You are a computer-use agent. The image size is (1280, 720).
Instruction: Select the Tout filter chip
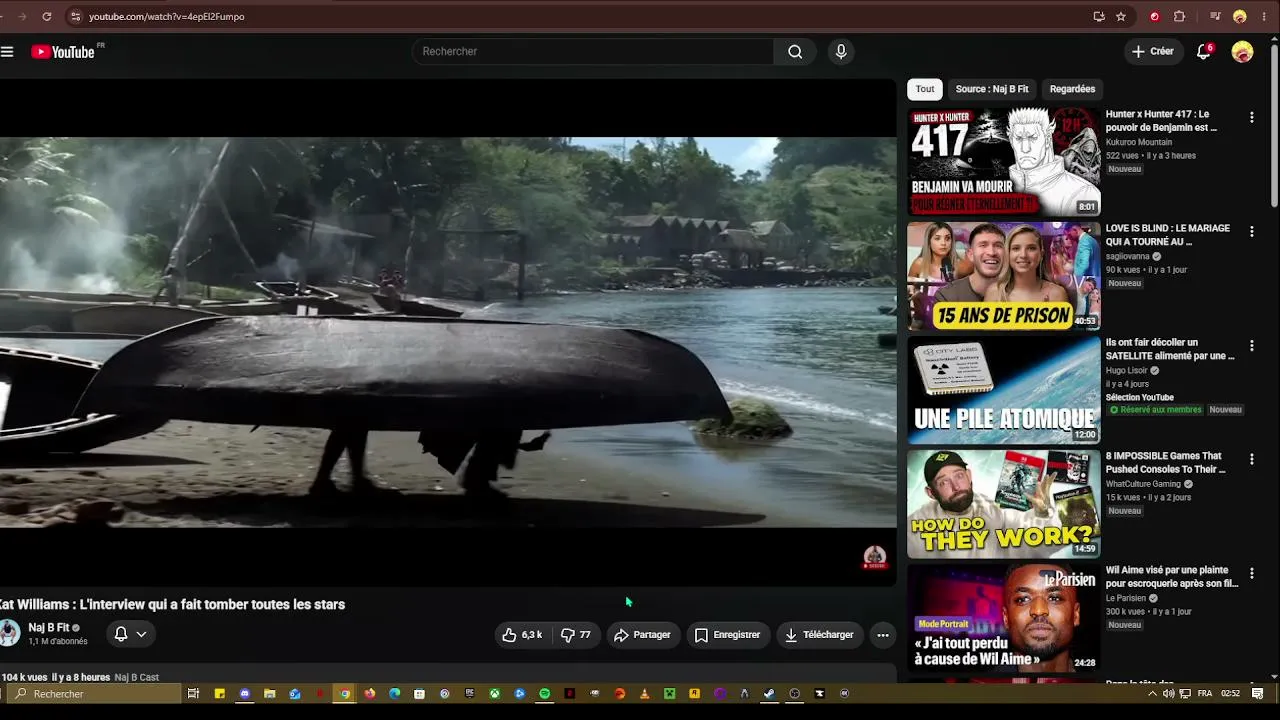[925, 89]
